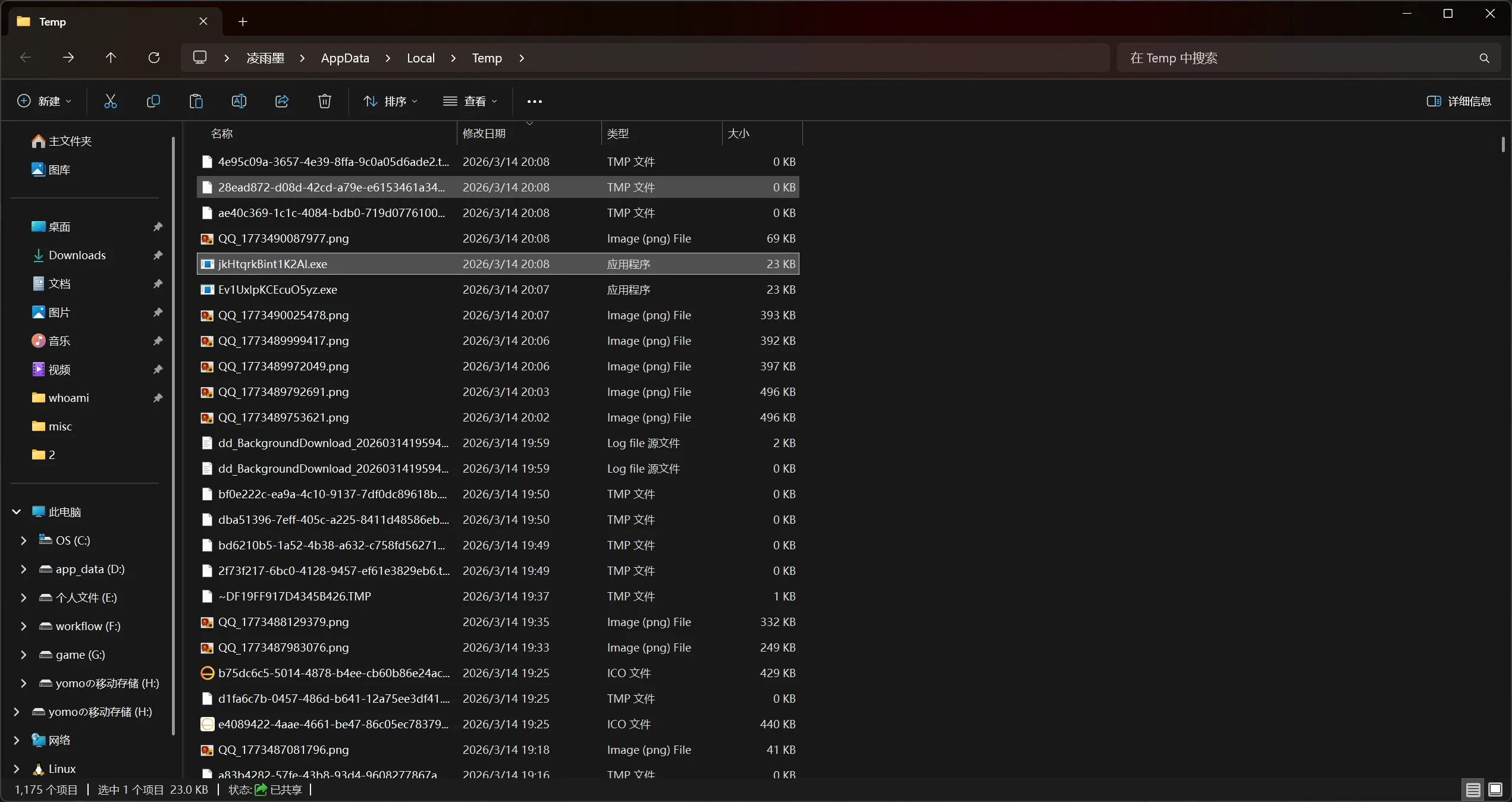The width and height of the screenshot is (1512, 802).
Task: Click the Paste clipboard icon
Action: point(196,101)
